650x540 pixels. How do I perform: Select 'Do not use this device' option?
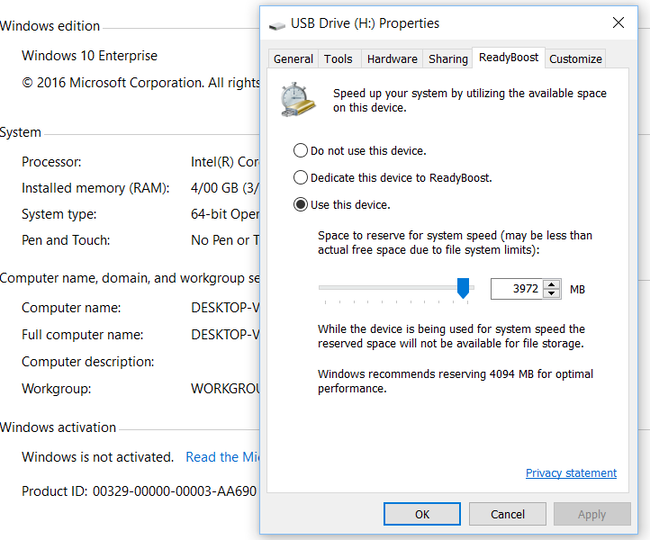[x=301, y=151]
